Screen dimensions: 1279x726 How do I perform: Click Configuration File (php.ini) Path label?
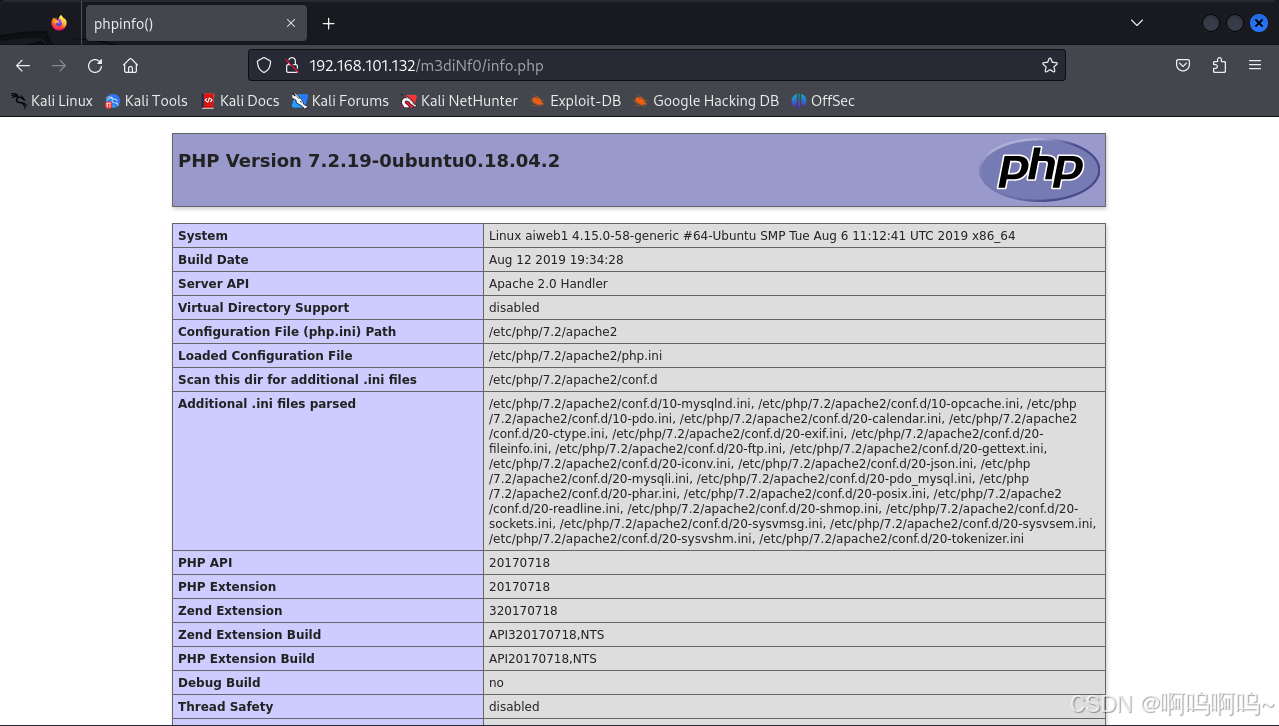click(x=287, y=332)
